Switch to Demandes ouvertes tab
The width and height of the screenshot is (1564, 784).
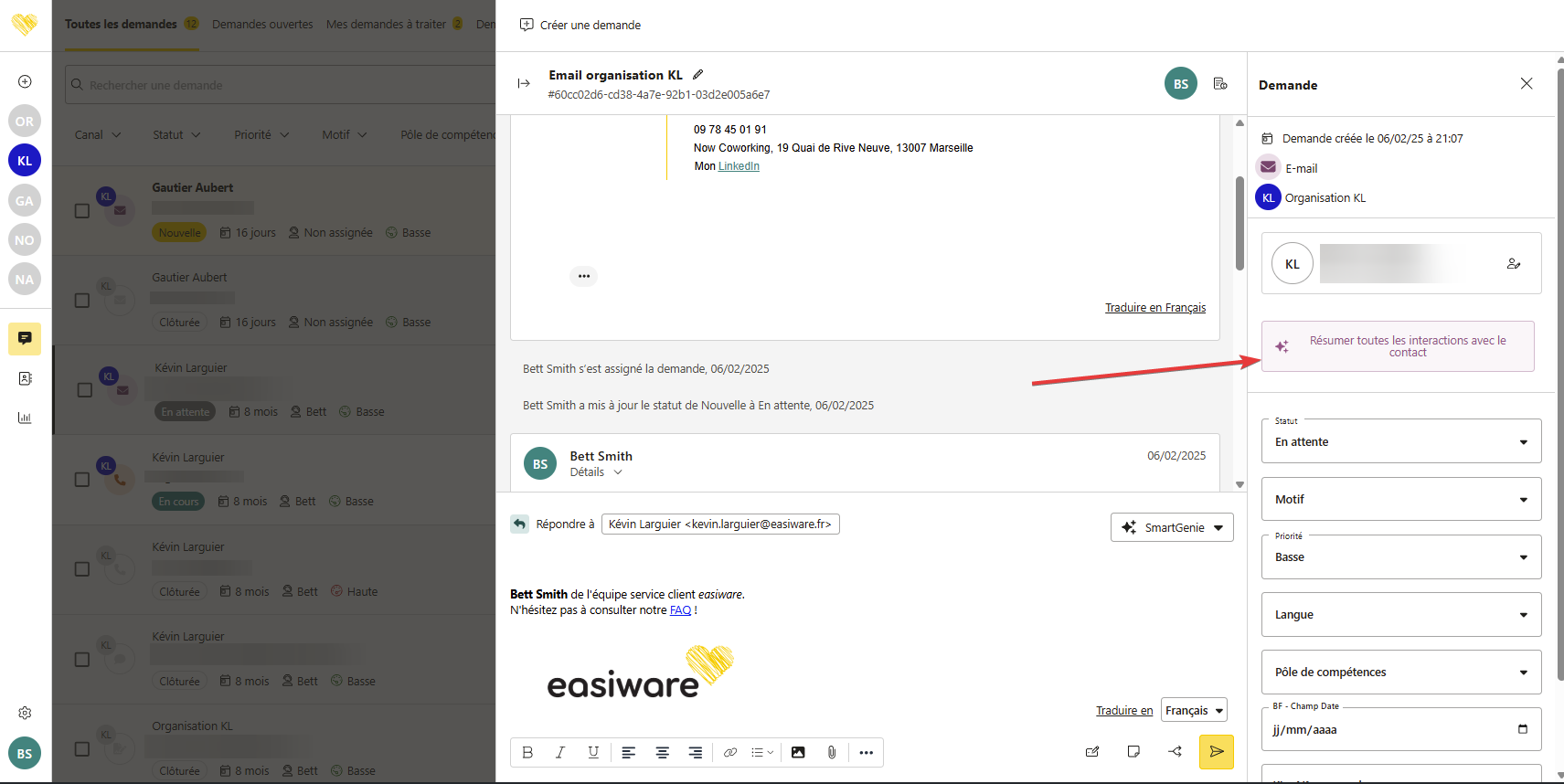pyautogui.click(x=262, y=25)
